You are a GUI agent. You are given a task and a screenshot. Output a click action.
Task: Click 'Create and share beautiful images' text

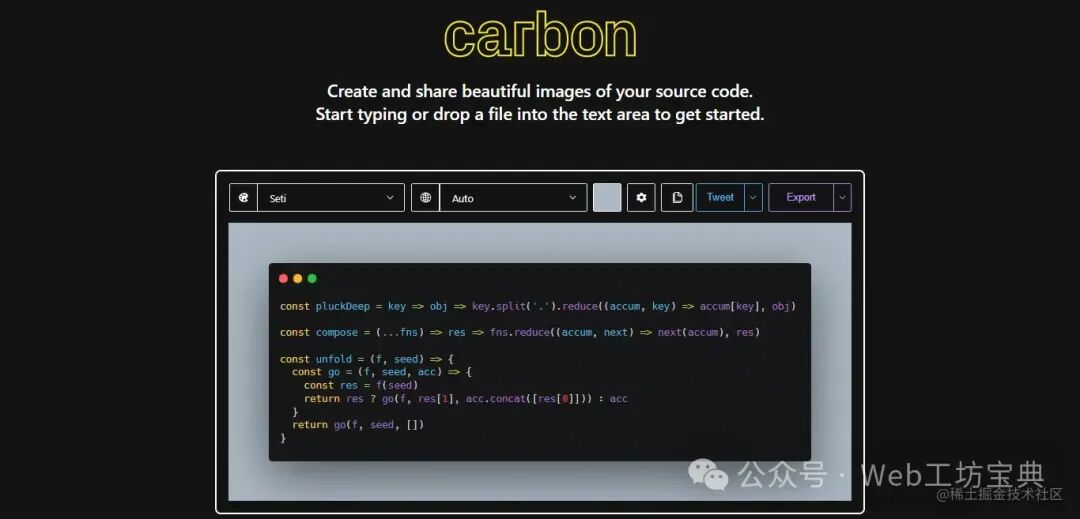tap(540, 92)
